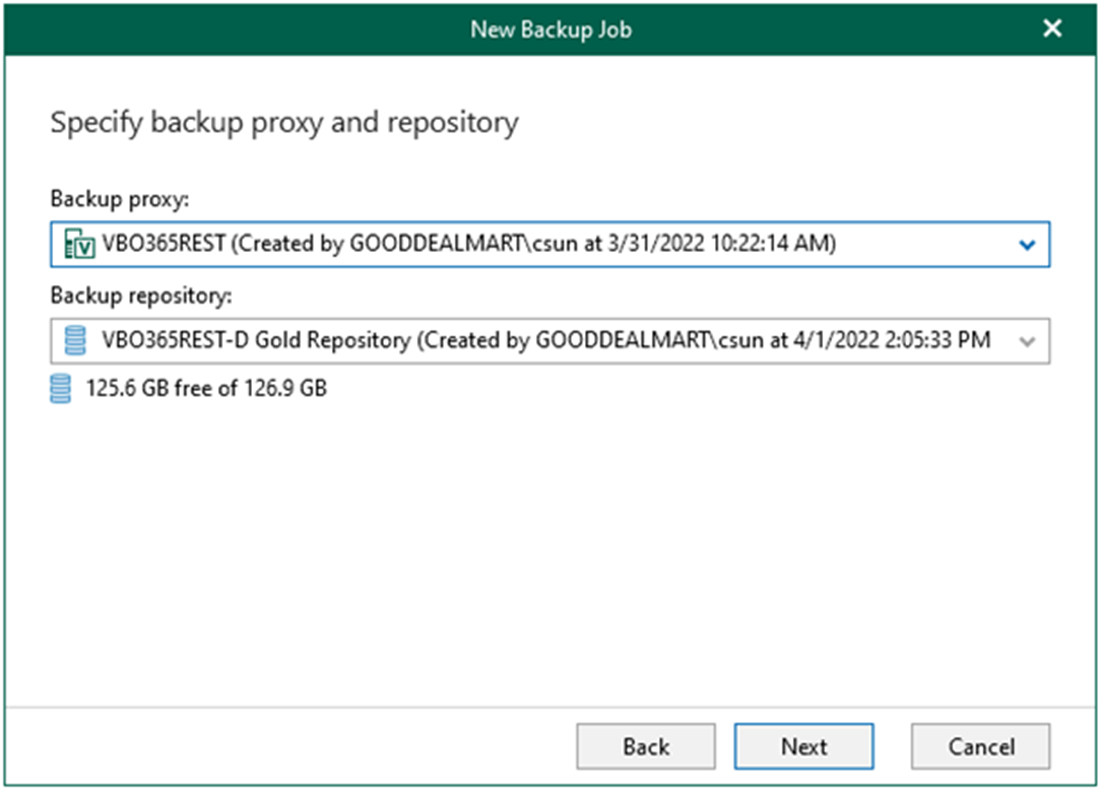Click the 'Backup proxy:' label
This screenshot has height=790, width=1099.
[x=120, y=199]
